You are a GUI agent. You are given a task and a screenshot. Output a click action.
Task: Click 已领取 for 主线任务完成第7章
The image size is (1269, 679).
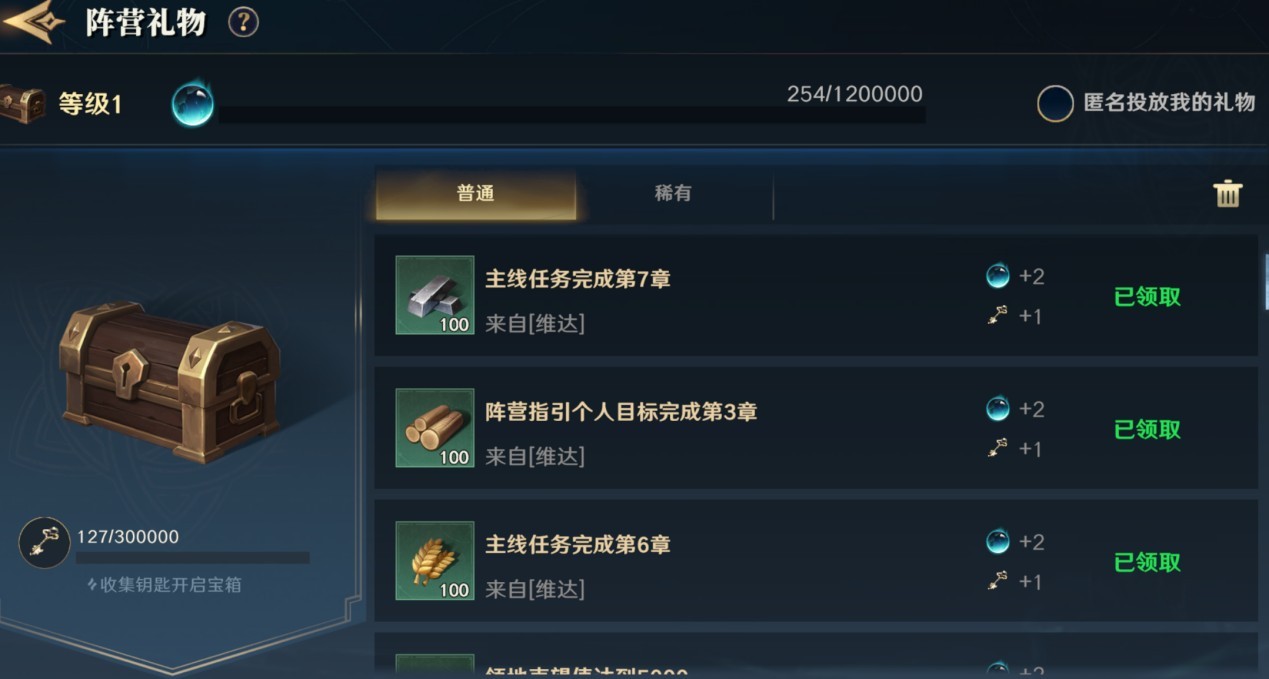(1148, 297)
